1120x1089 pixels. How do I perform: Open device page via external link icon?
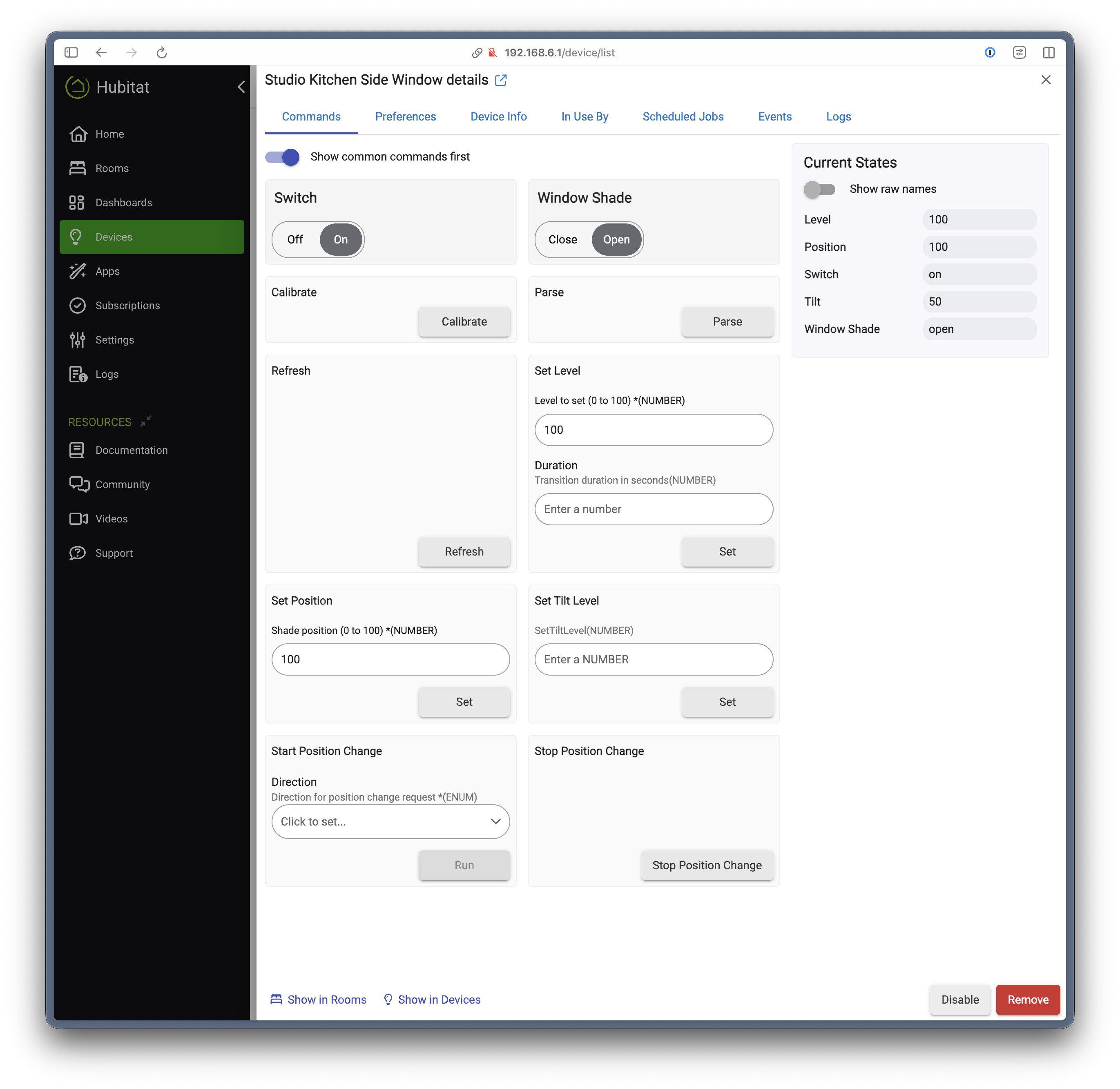[x=500, y=80]
